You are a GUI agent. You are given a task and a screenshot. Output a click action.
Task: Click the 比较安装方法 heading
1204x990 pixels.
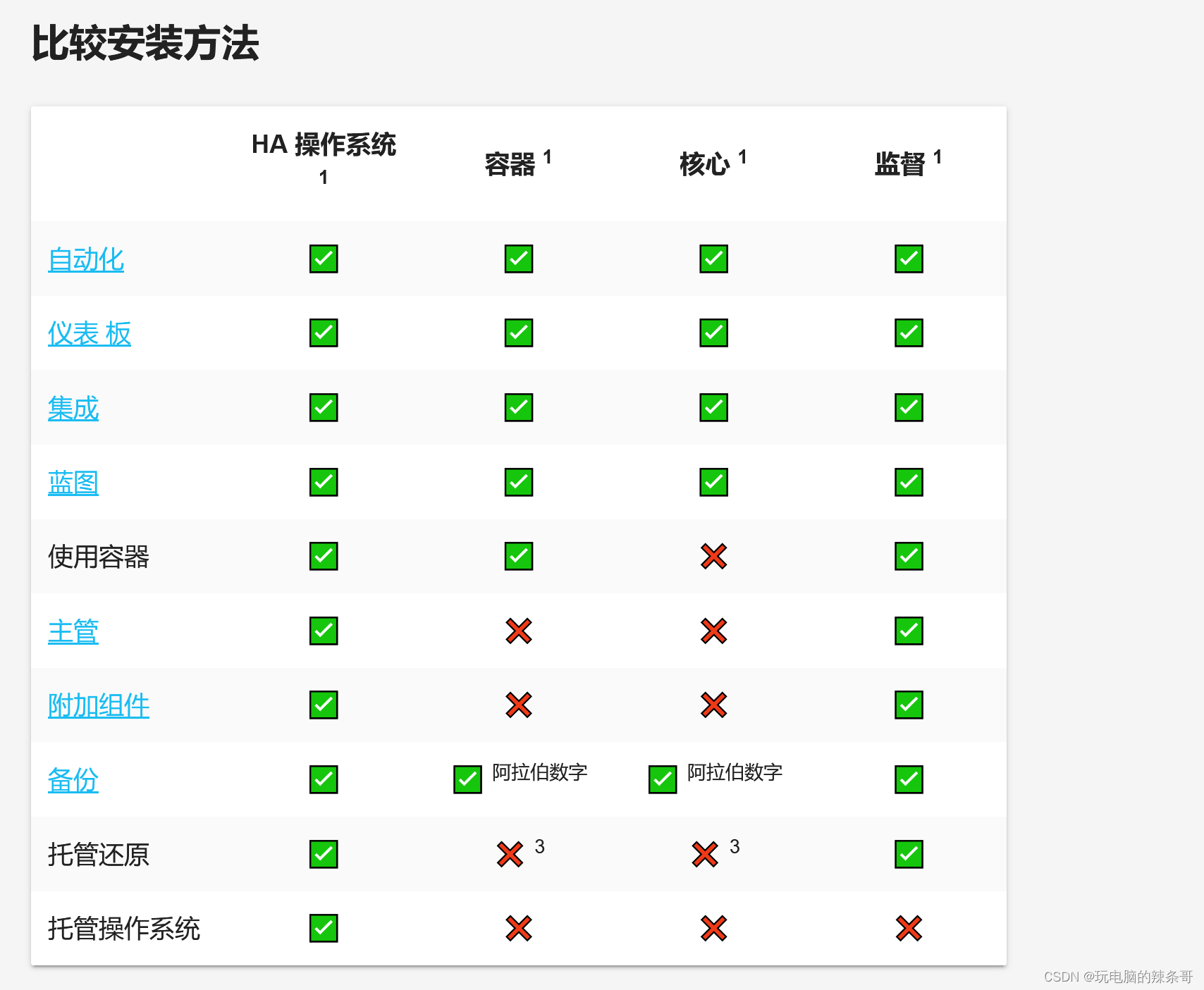[x=145, y=43]
